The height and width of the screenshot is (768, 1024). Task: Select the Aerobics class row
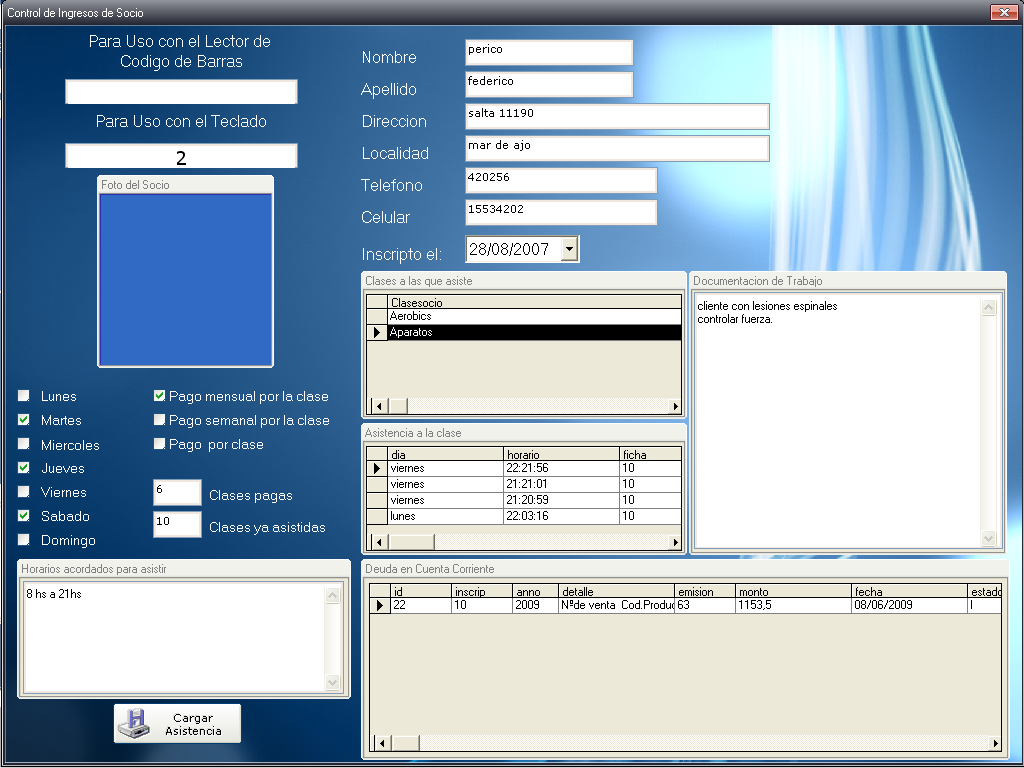[534, 317]
